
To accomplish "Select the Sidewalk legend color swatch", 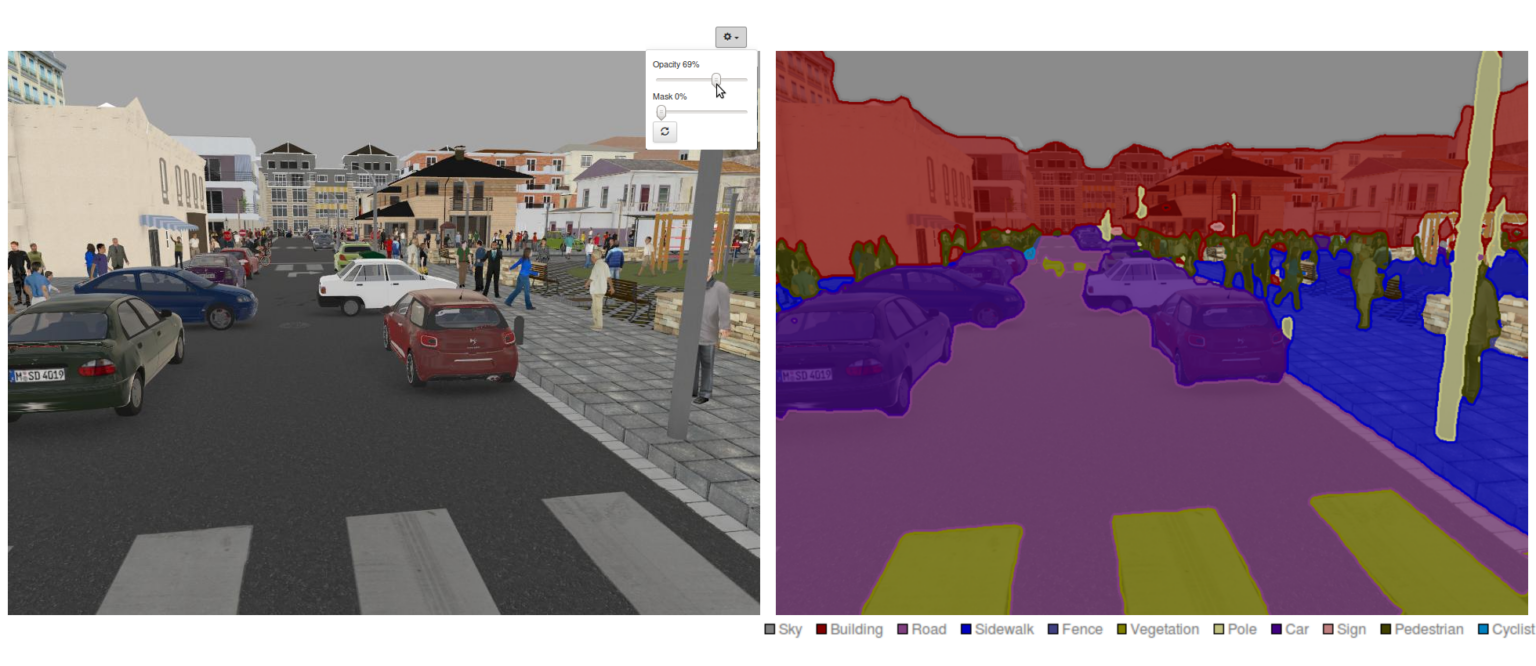I will [966, 630].
